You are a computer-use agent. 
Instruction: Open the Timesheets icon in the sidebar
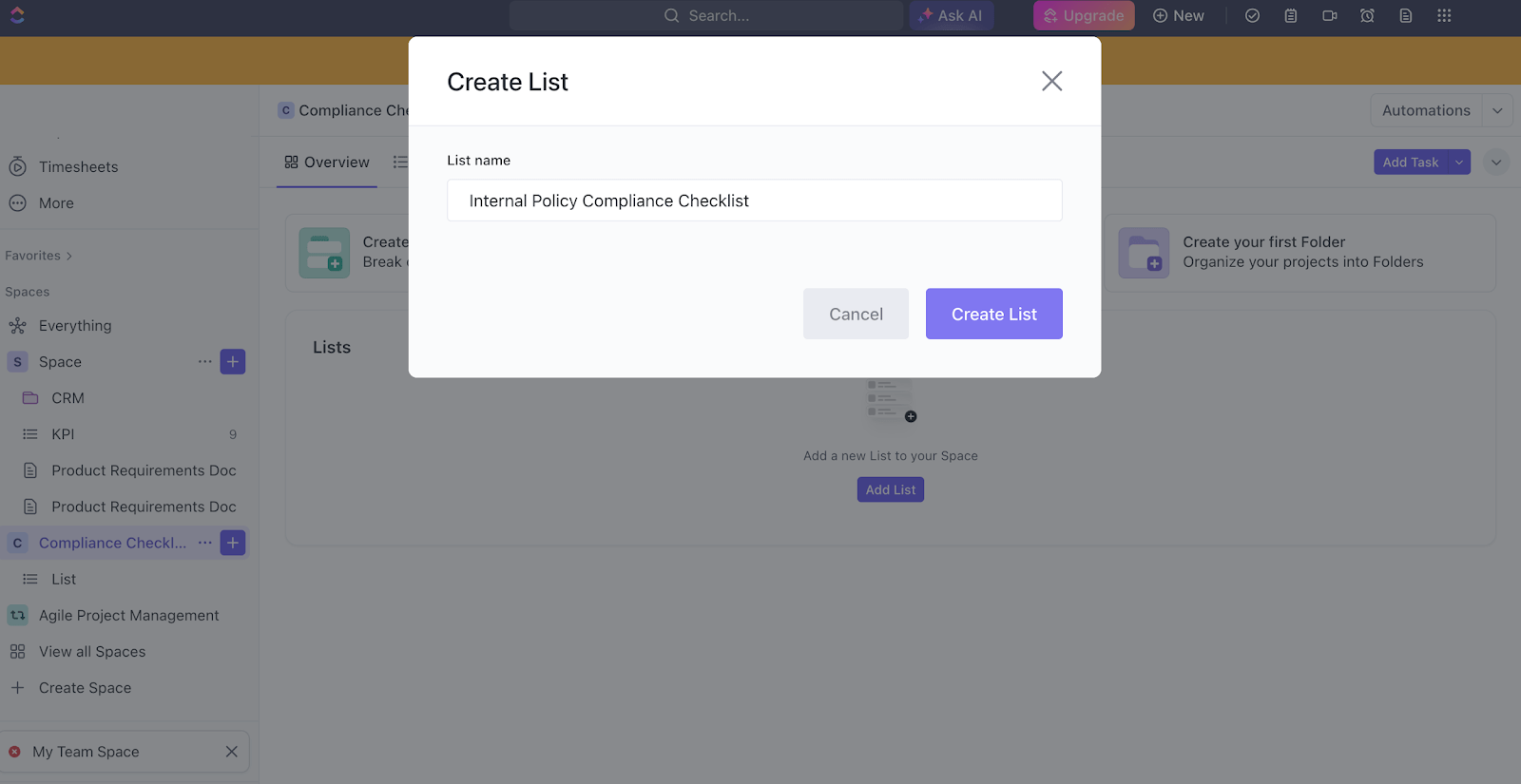click(17, 166)
